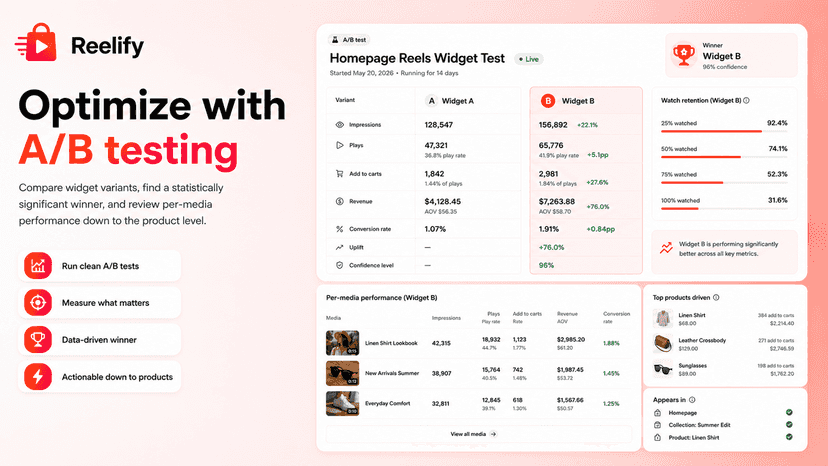Click the Live status badge
The height and width of the screenshot is (466, 828).
click(x=529, y=59)
